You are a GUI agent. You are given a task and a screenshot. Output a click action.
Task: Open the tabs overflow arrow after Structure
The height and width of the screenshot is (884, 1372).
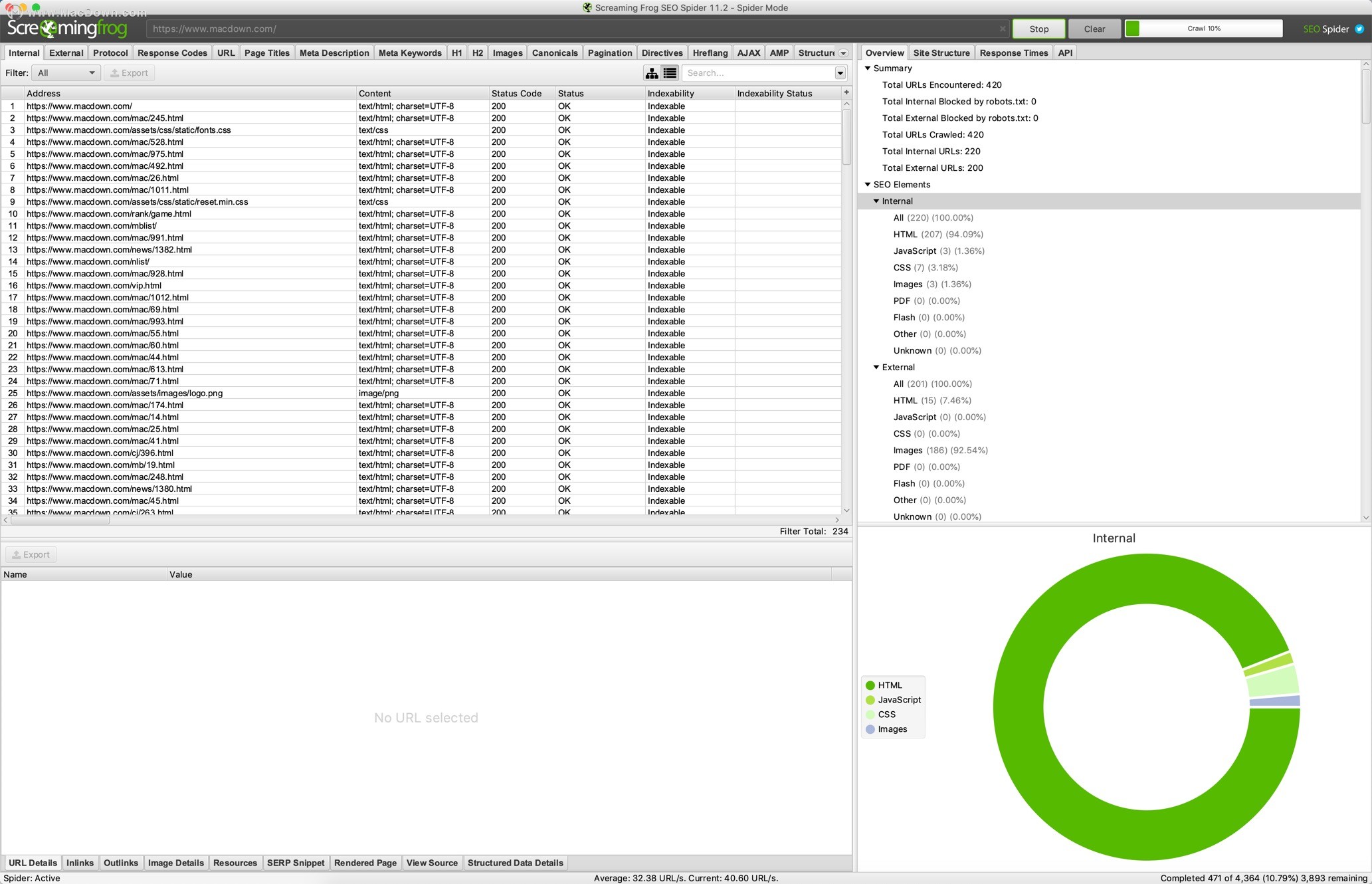pyautogui.click(x=843, y=53)
